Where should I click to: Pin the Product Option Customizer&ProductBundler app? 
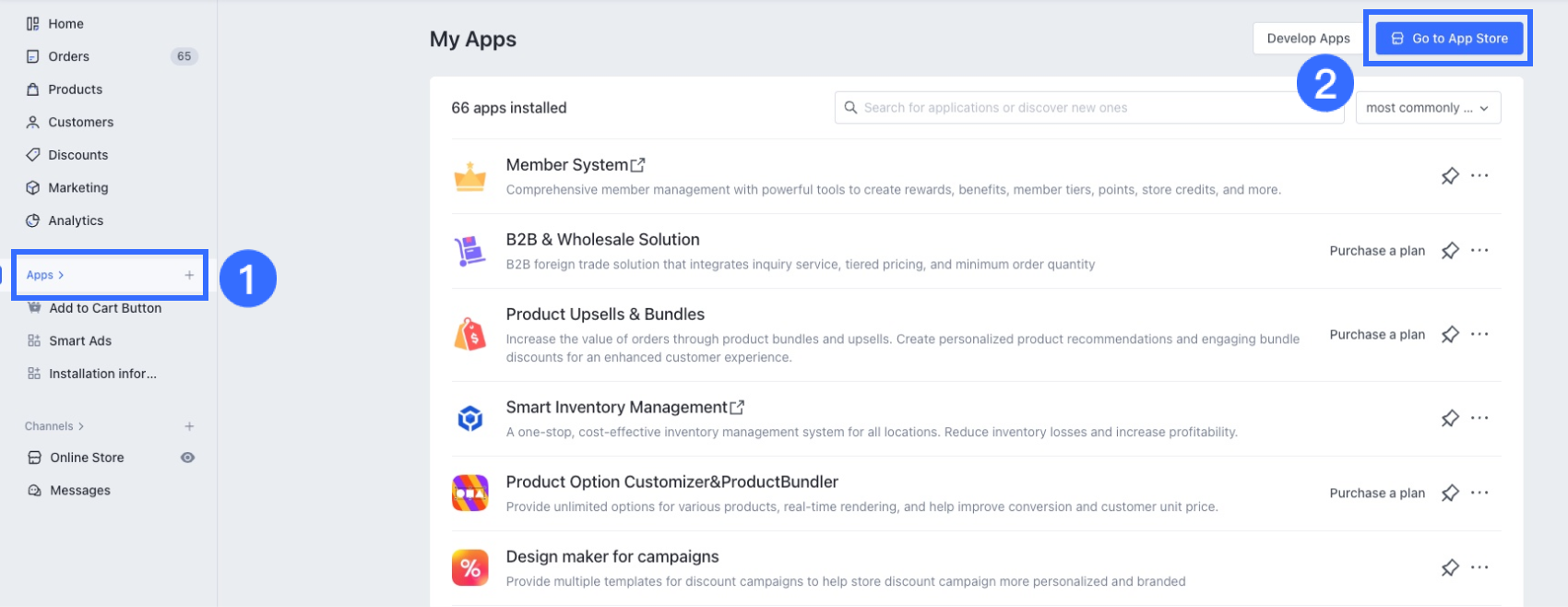coord(1450,494)
